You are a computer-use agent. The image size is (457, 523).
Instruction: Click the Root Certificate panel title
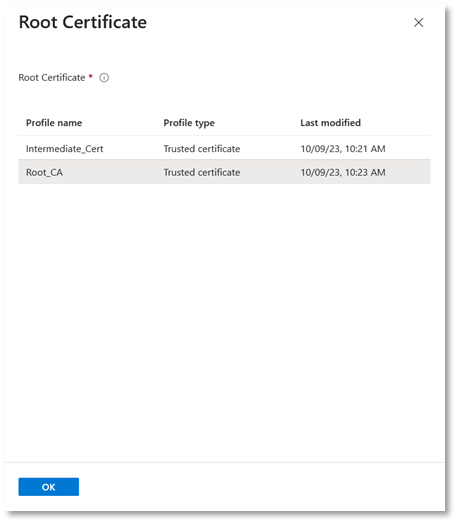(82, 22)
